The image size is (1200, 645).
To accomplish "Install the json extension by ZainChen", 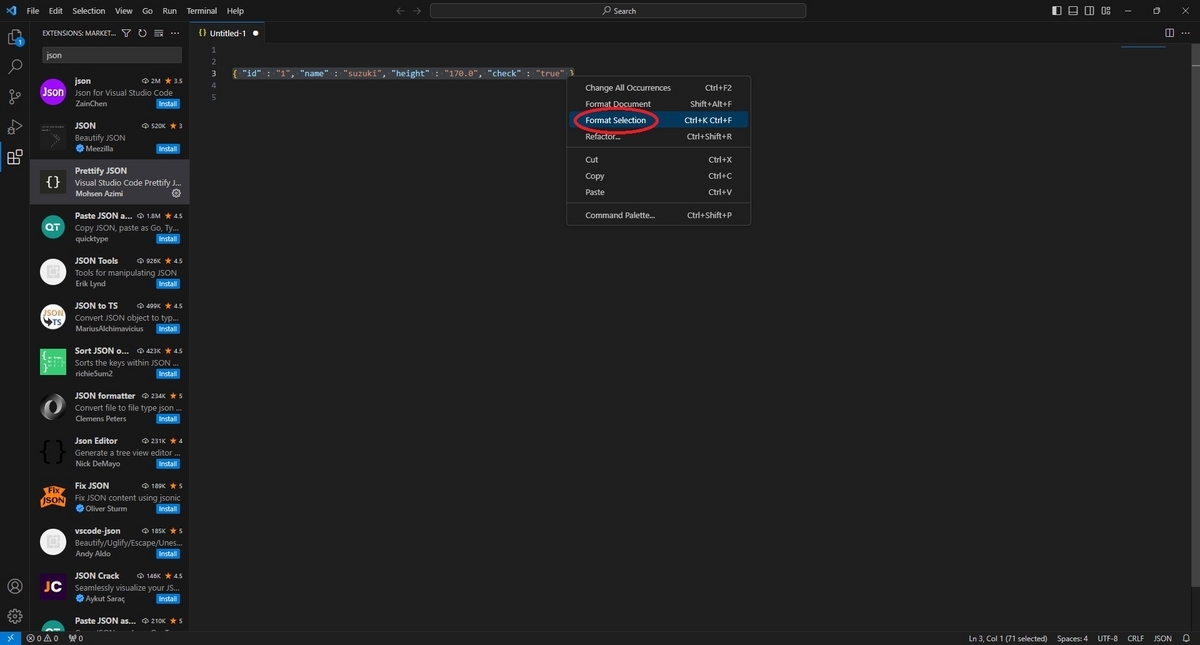I will (168, 104).
